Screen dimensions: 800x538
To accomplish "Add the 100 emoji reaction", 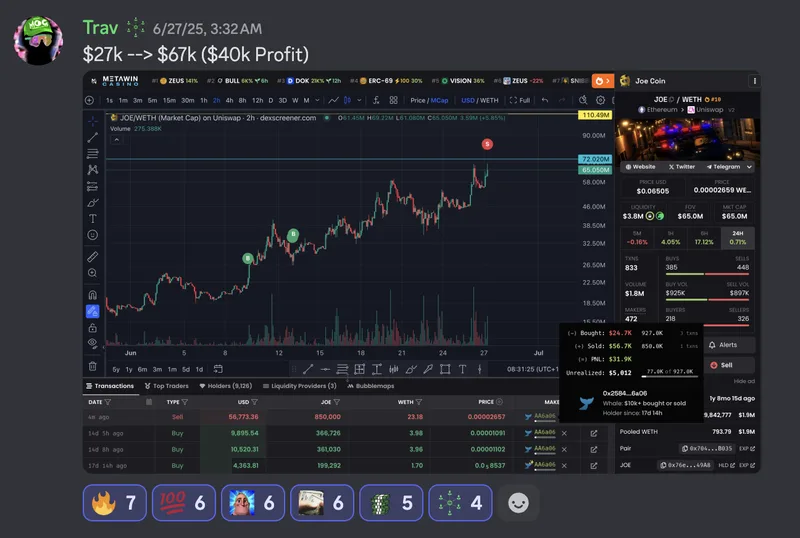I will coord(184,503).
